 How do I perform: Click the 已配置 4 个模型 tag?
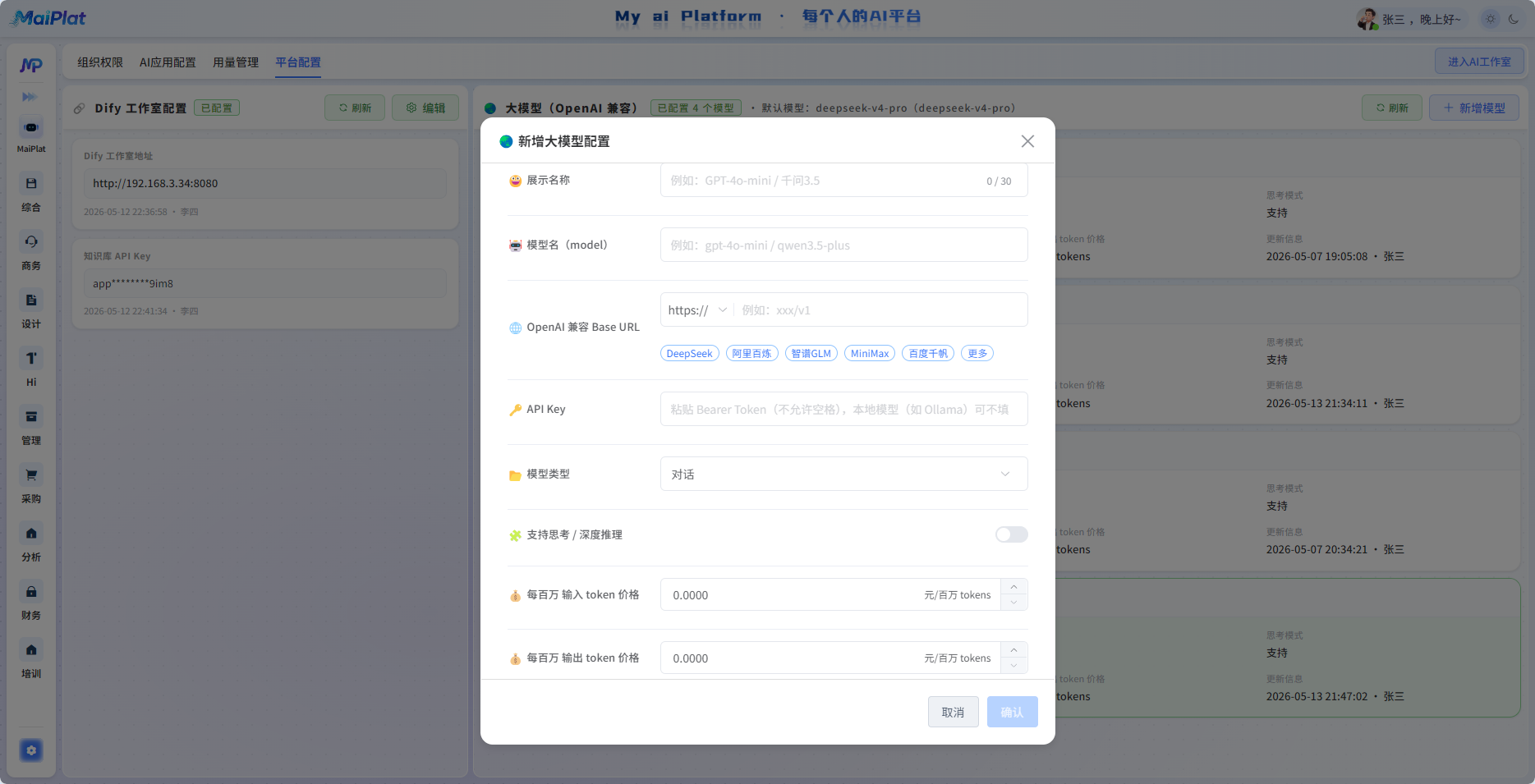tap(696, 108)
